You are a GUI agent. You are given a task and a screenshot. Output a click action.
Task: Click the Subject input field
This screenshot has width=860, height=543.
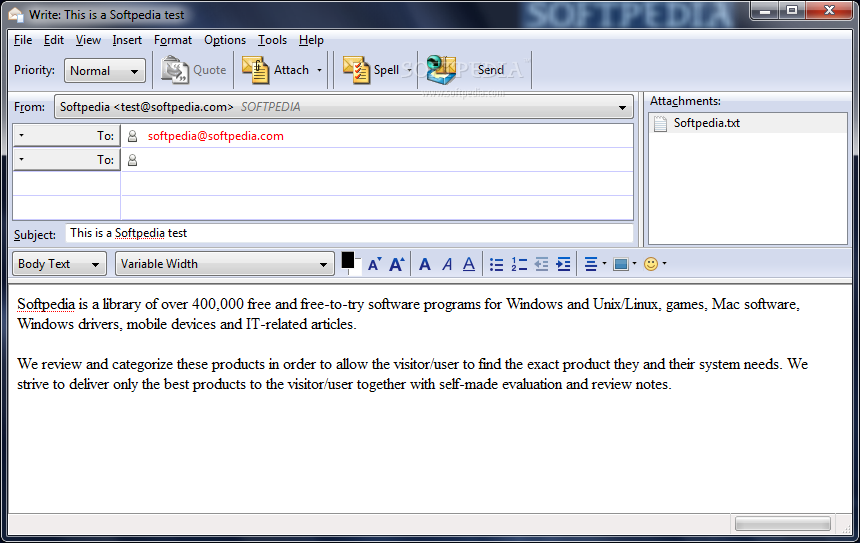pyautogui.click(x=349, y=233)
